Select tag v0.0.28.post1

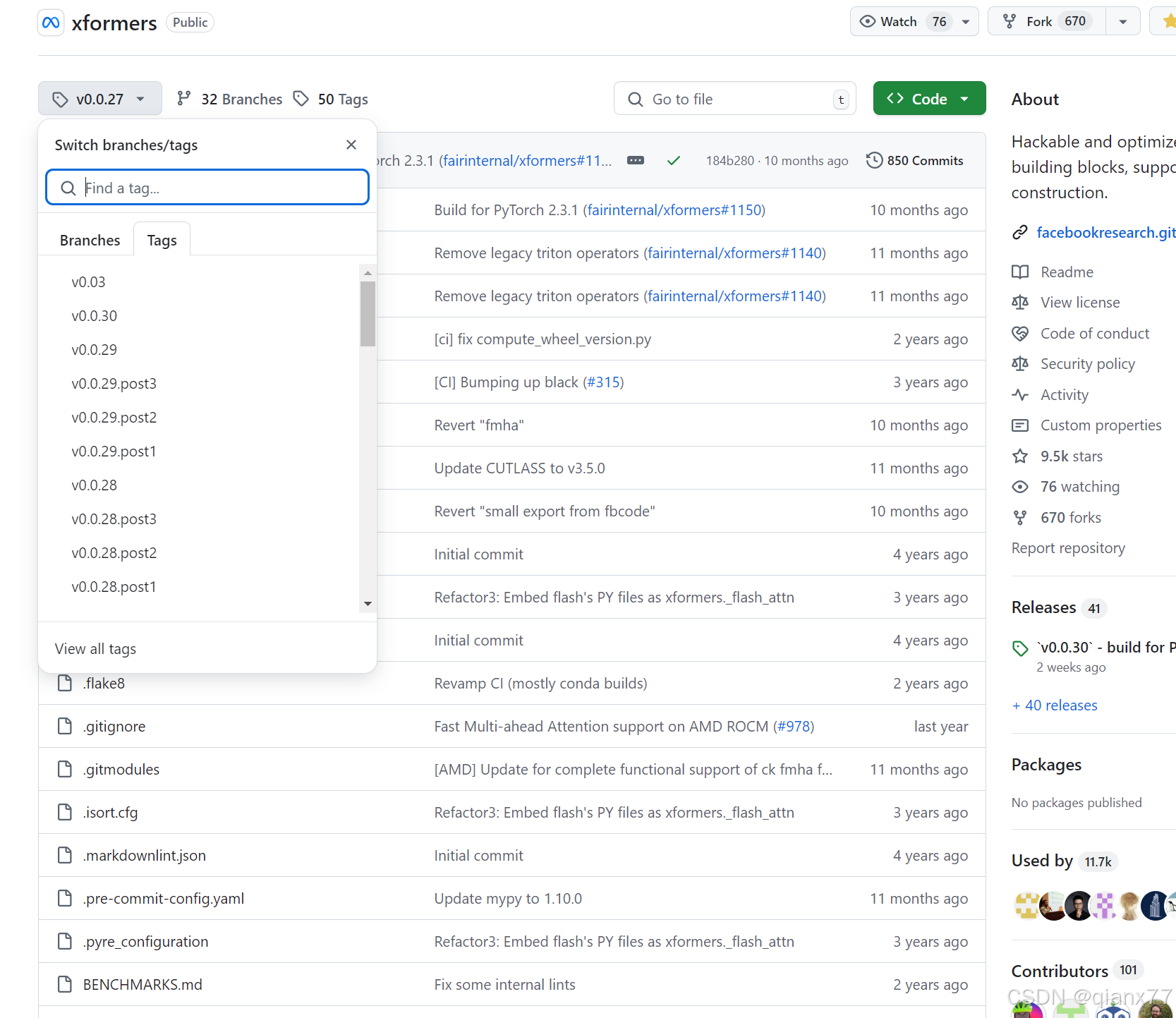pos(114,587)
